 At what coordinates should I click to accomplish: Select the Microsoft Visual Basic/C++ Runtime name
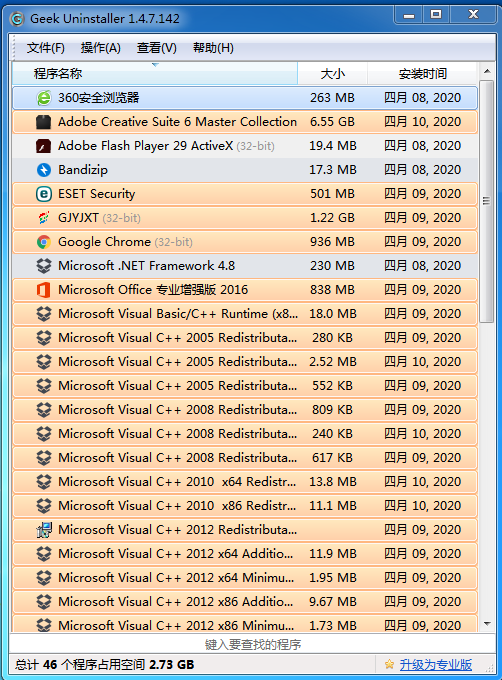point(178,314)
